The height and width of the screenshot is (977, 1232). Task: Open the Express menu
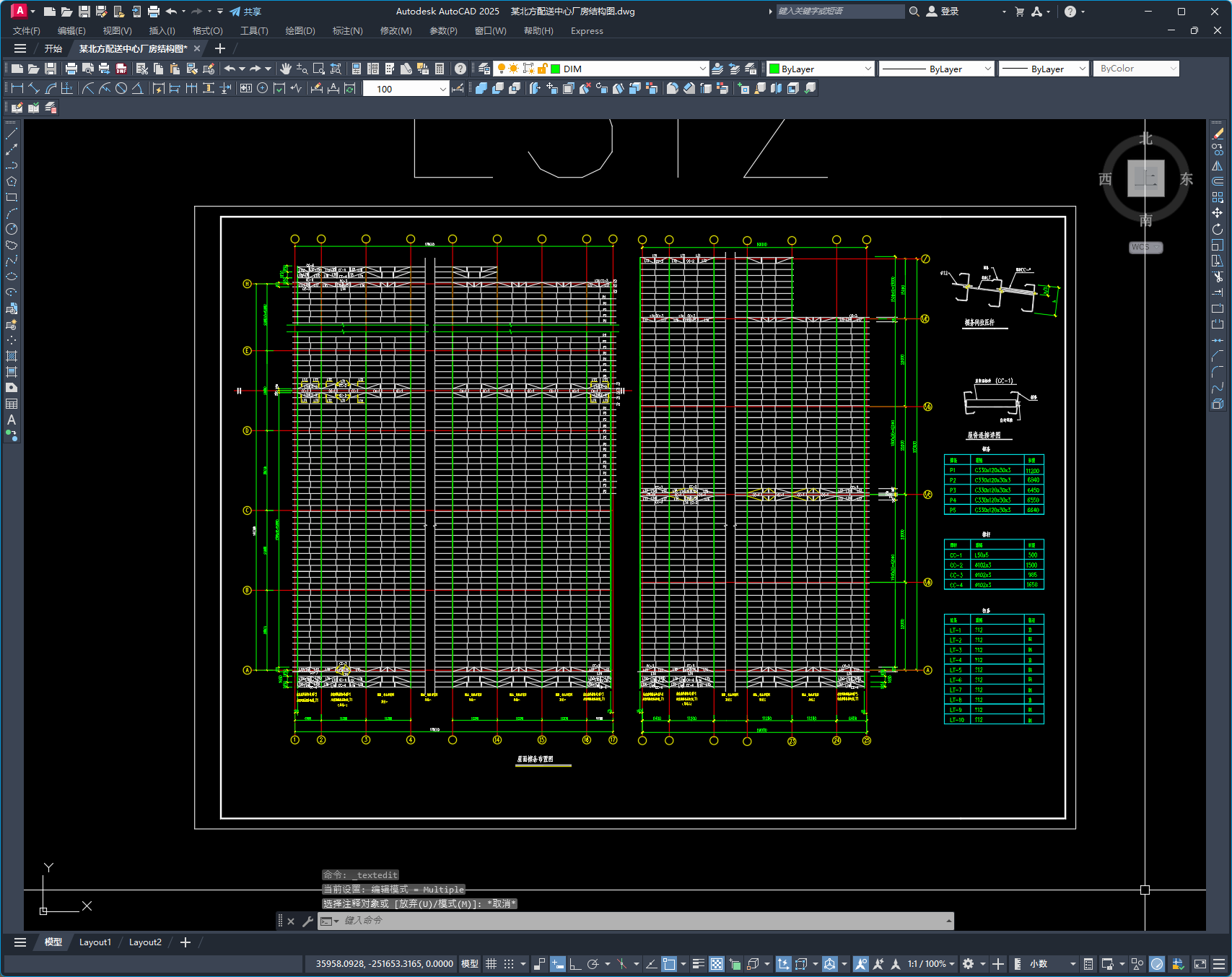click(x=587, y=31)
